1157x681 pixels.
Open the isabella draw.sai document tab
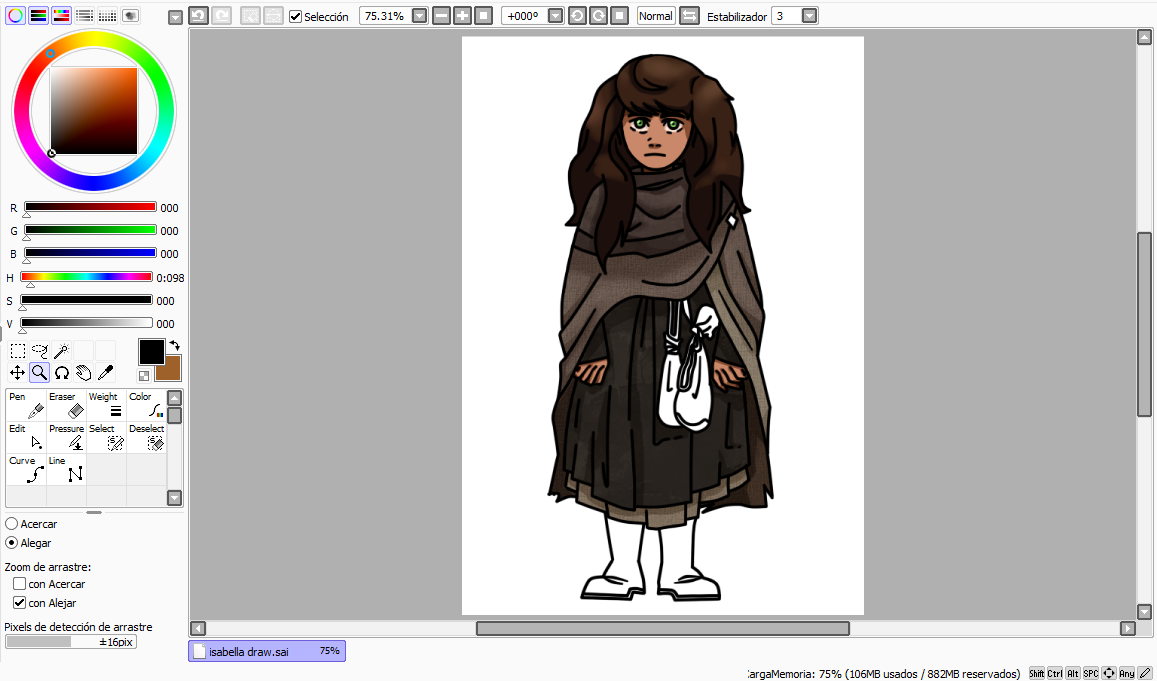[267, 651]
